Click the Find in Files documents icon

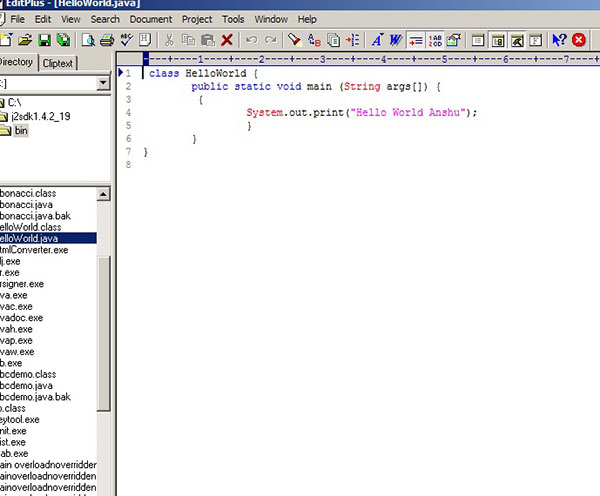click(x=334, y=40)
